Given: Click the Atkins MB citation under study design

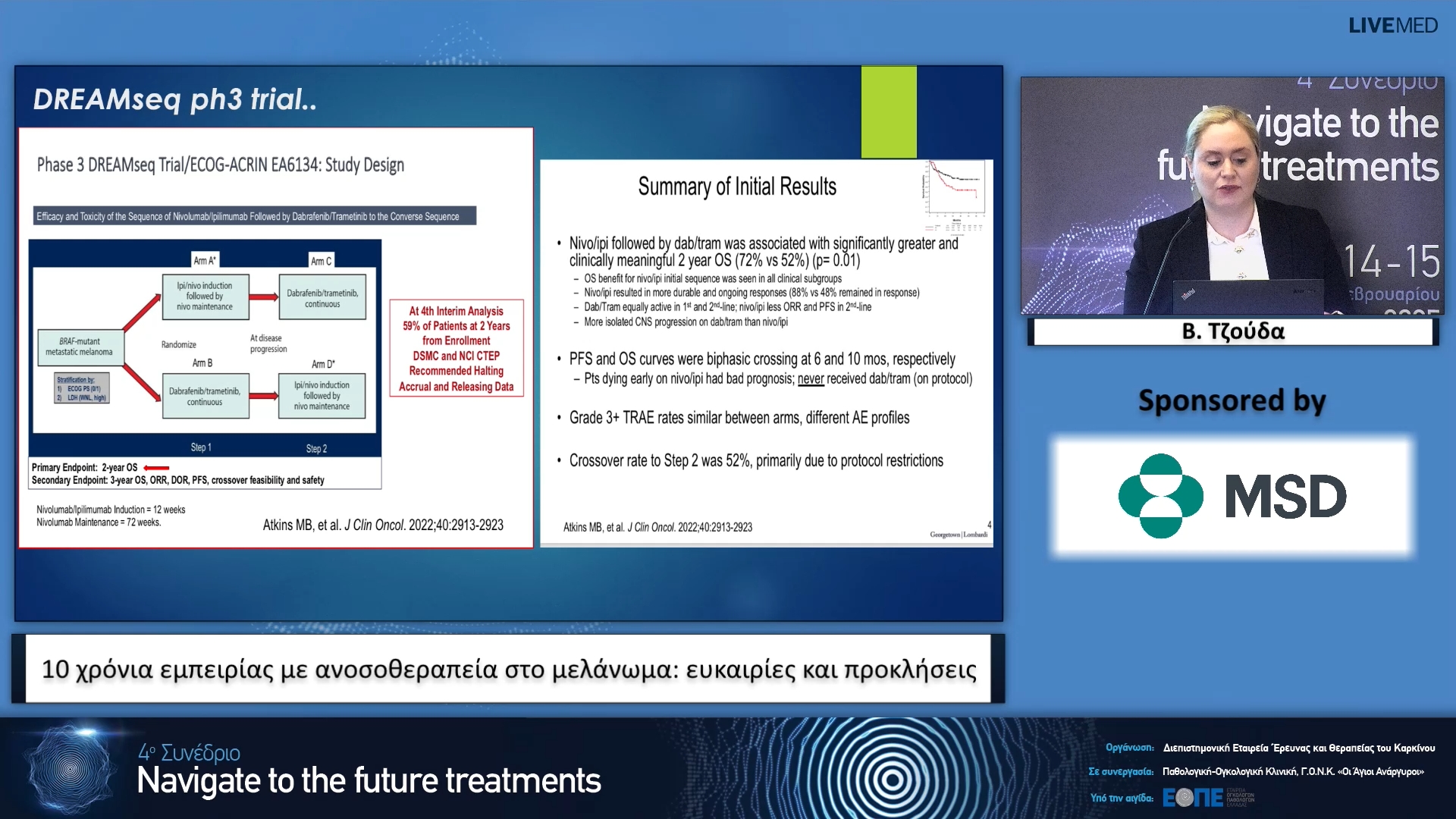Looking at the screenshot, I should (383, 525).
